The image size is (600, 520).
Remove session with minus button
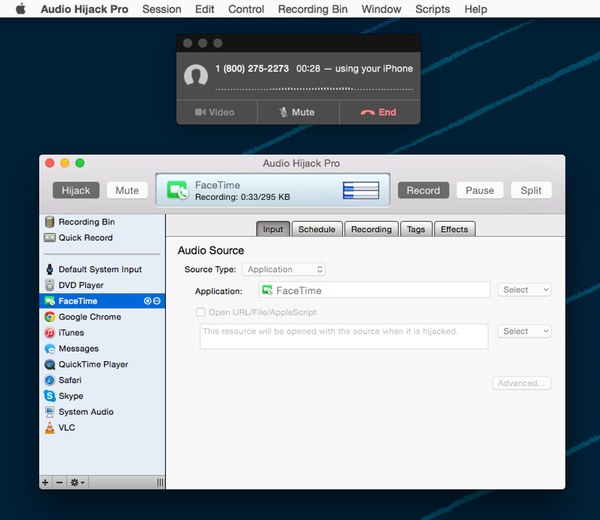(59, 482)
